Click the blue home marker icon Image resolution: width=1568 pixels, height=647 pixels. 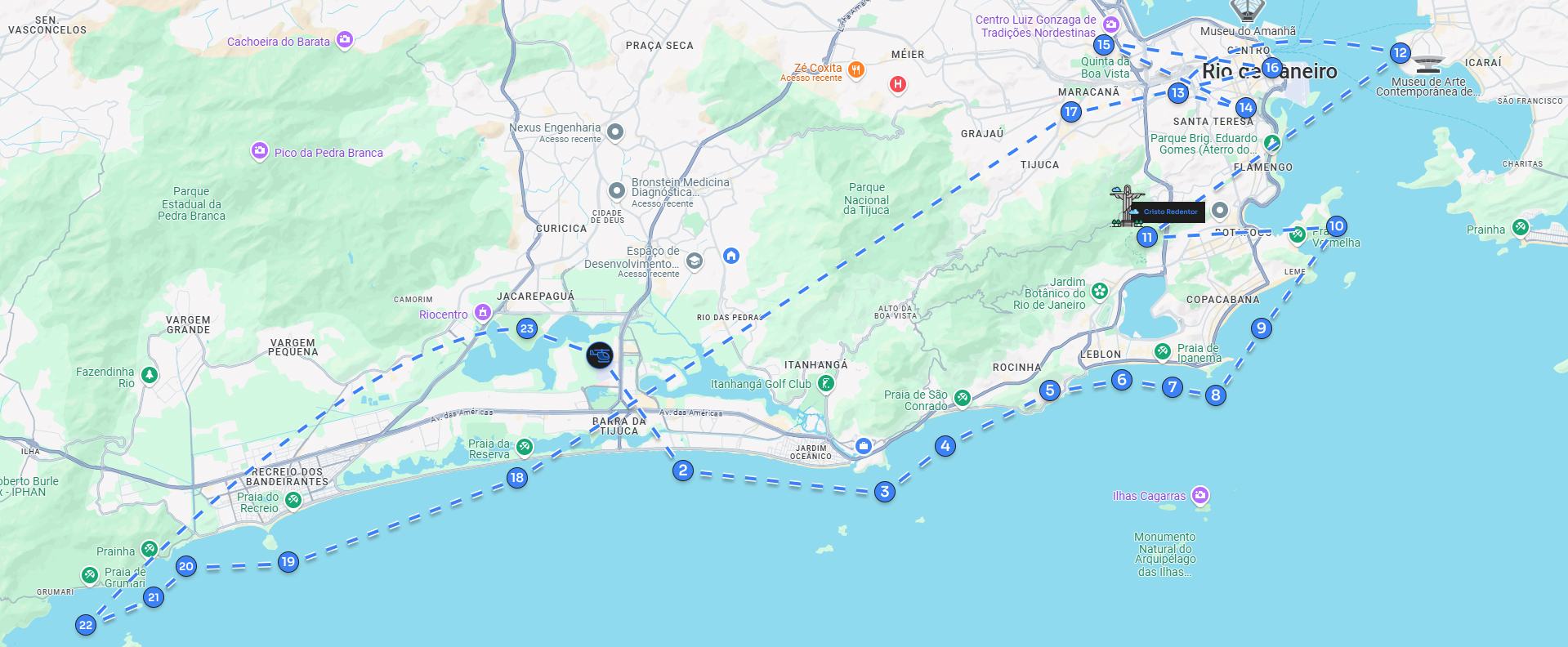[x=731, y=256]
